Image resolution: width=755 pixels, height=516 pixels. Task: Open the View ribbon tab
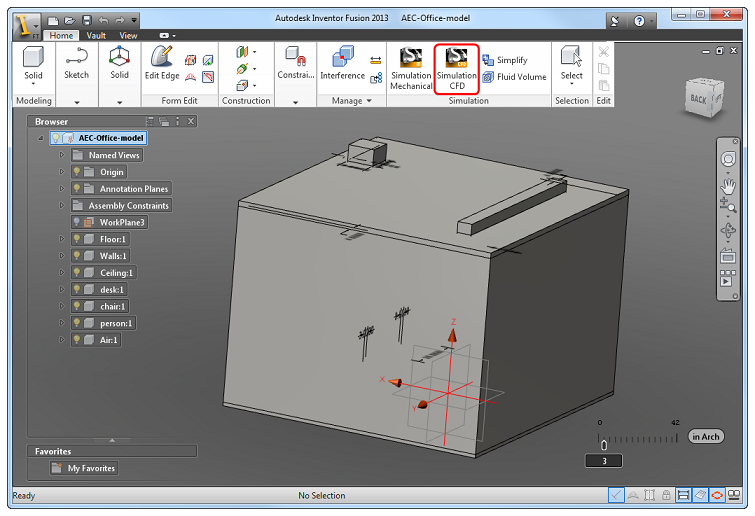point(128,36)
